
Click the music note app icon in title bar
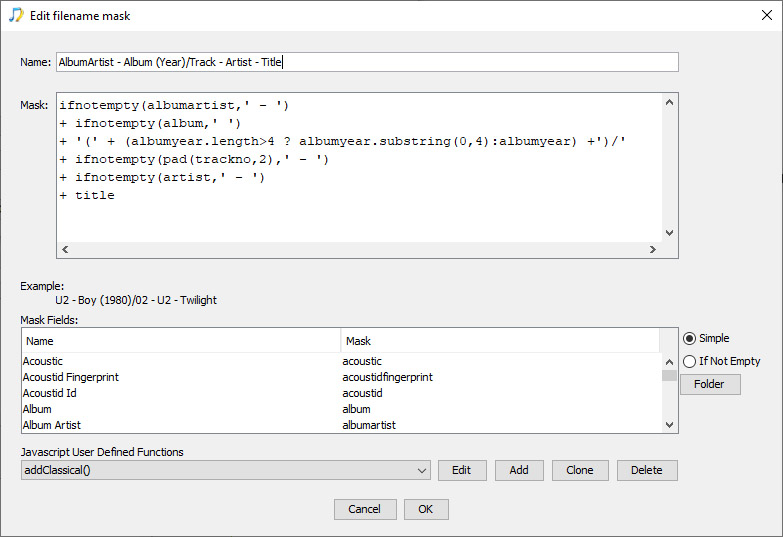tap(16, 15)
